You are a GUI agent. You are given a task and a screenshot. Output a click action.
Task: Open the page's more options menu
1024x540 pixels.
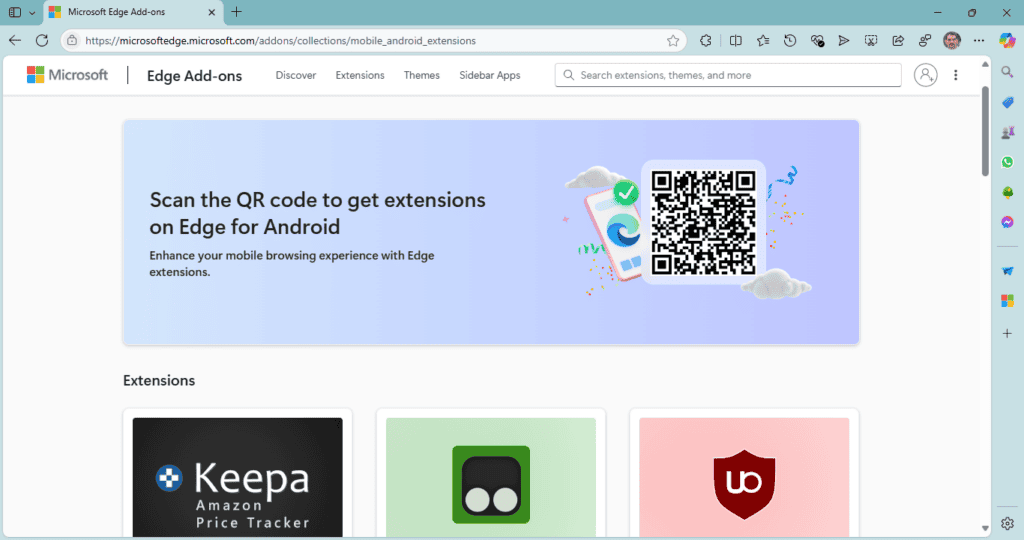955,75
